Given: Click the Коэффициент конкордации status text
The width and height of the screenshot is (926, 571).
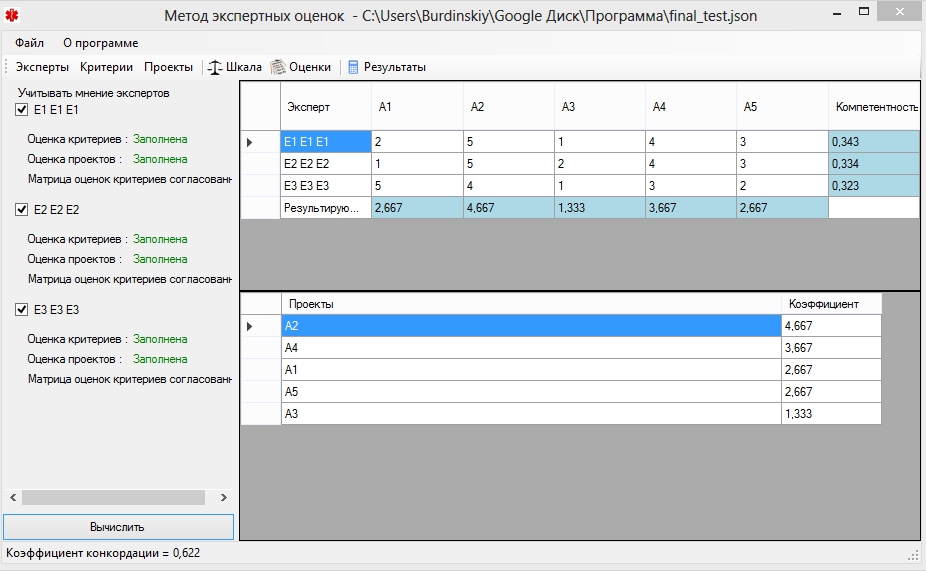Looking at the screenshot, I should (x=103, y=553).
